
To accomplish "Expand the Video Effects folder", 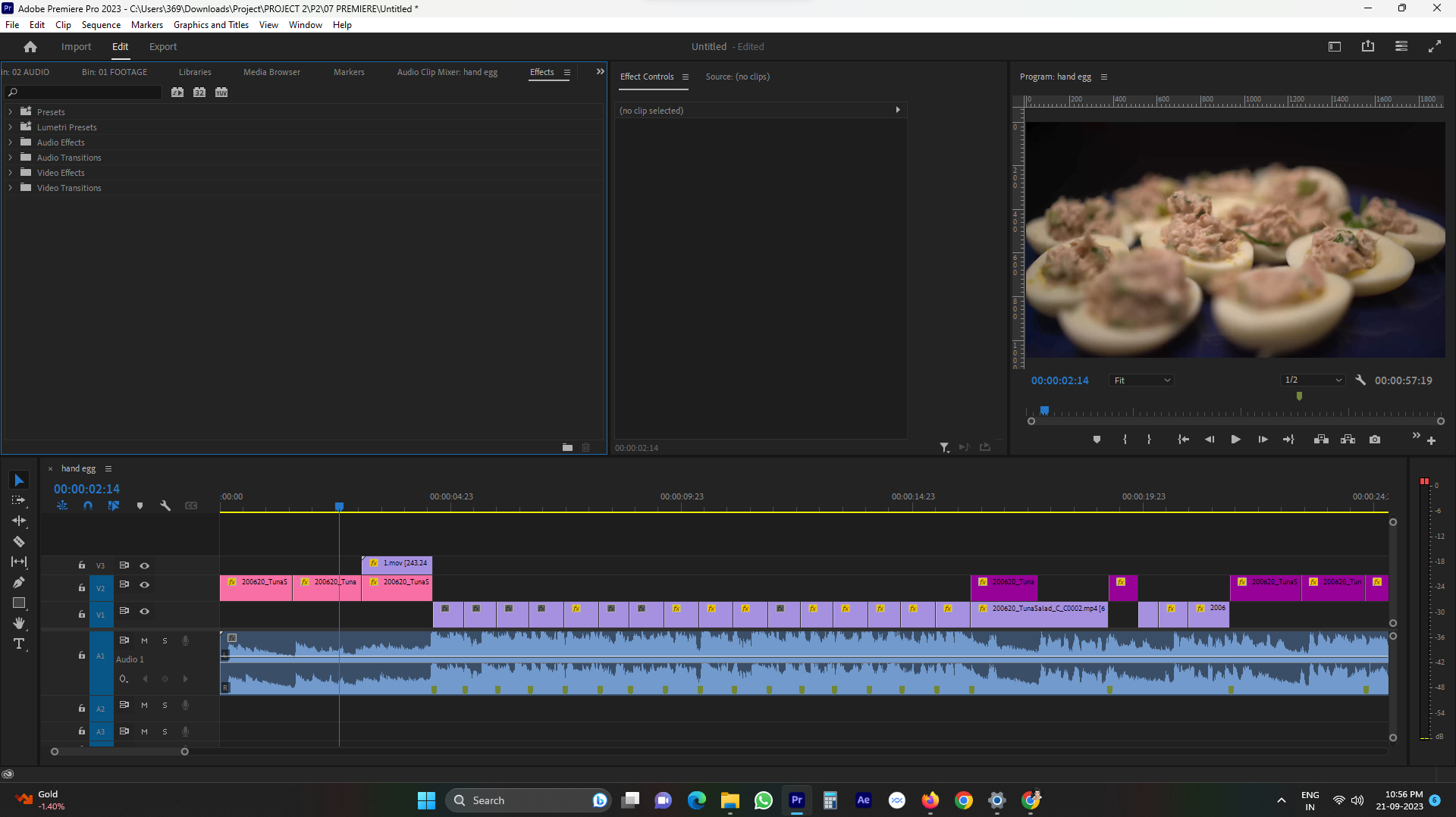I will pos(10,173).
